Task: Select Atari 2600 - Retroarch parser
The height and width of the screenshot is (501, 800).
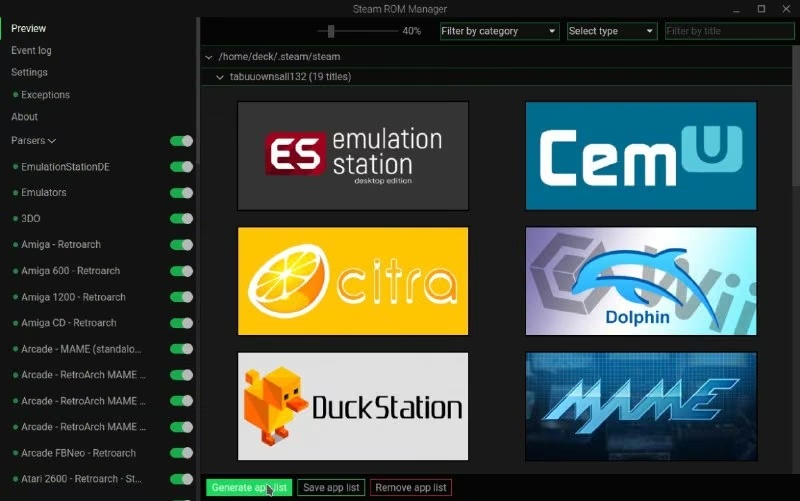Action: point(81,479)
